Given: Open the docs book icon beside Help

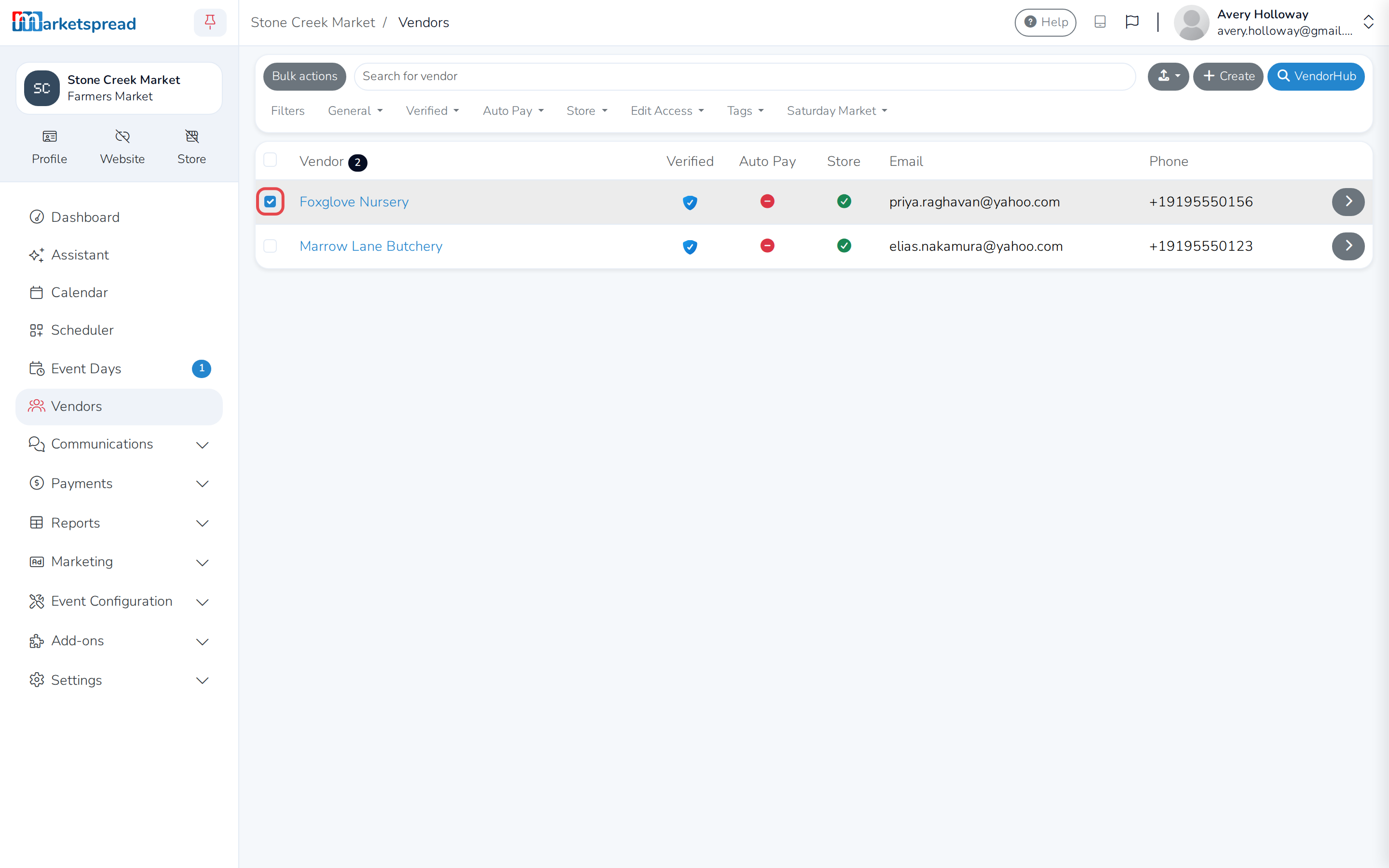Looking at the screenshot, I should point(1100,22).
